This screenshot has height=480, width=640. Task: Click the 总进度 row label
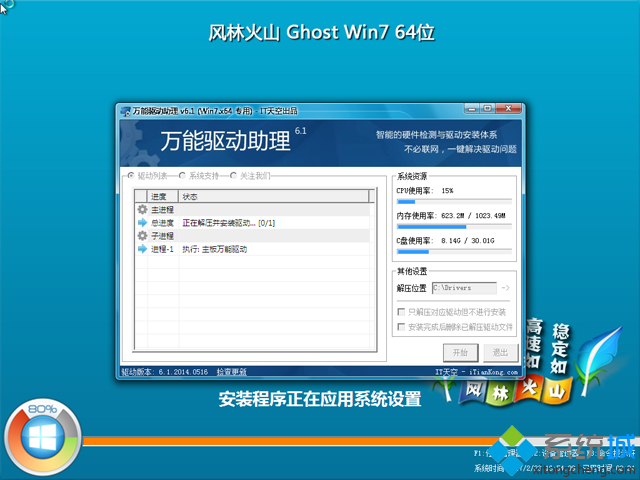click(162, 223)
